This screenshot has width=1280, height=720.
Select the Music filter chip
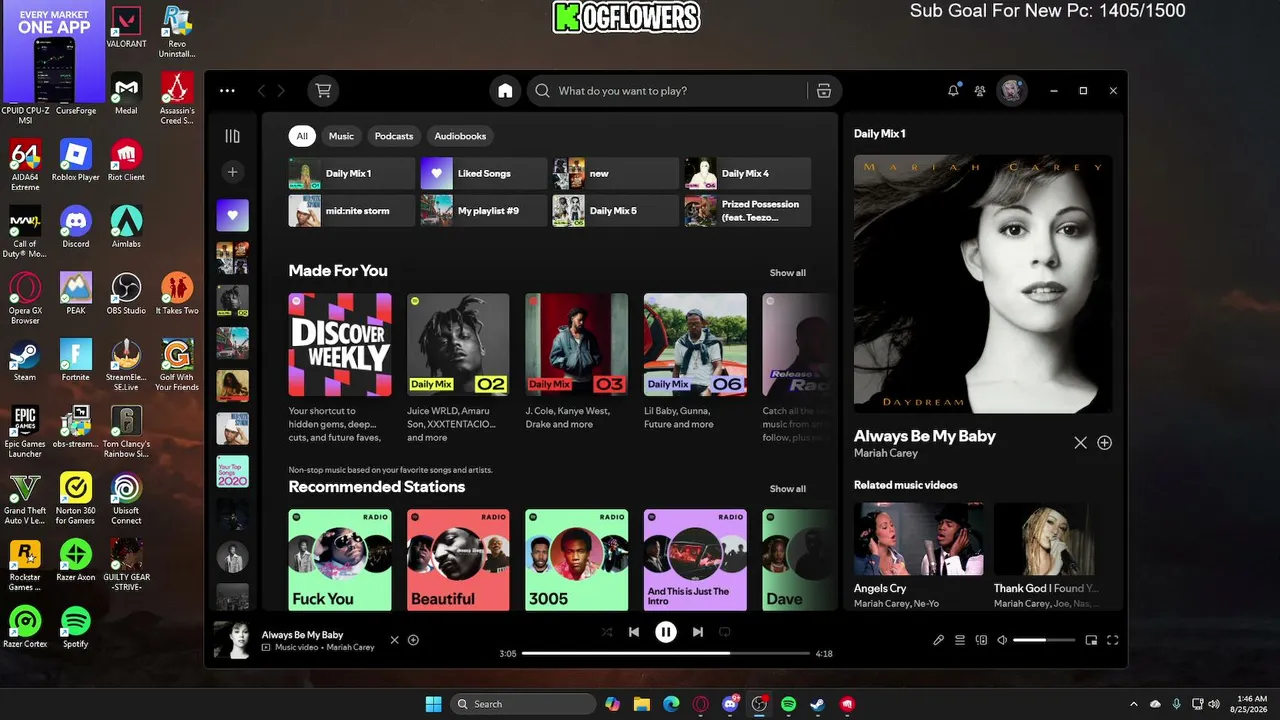(x=341, y=136)
